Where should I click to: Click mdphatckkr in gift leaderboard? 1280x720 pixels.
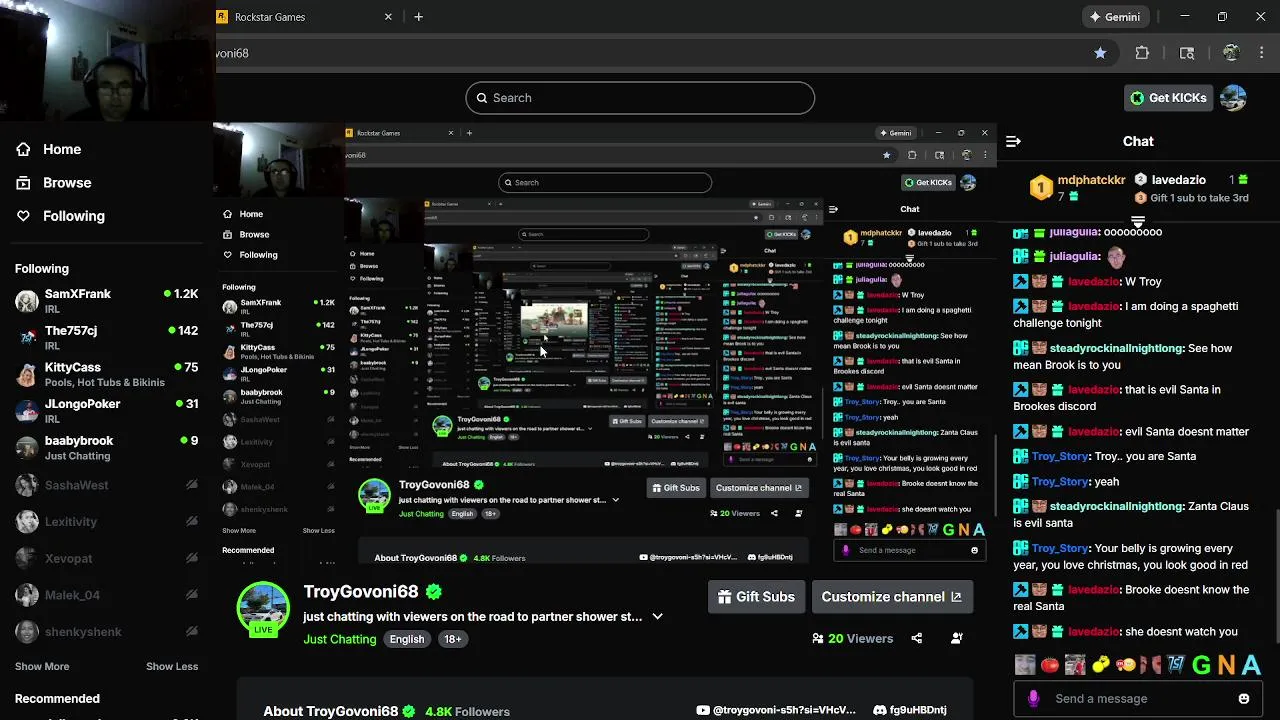[x=1091, y=180]
